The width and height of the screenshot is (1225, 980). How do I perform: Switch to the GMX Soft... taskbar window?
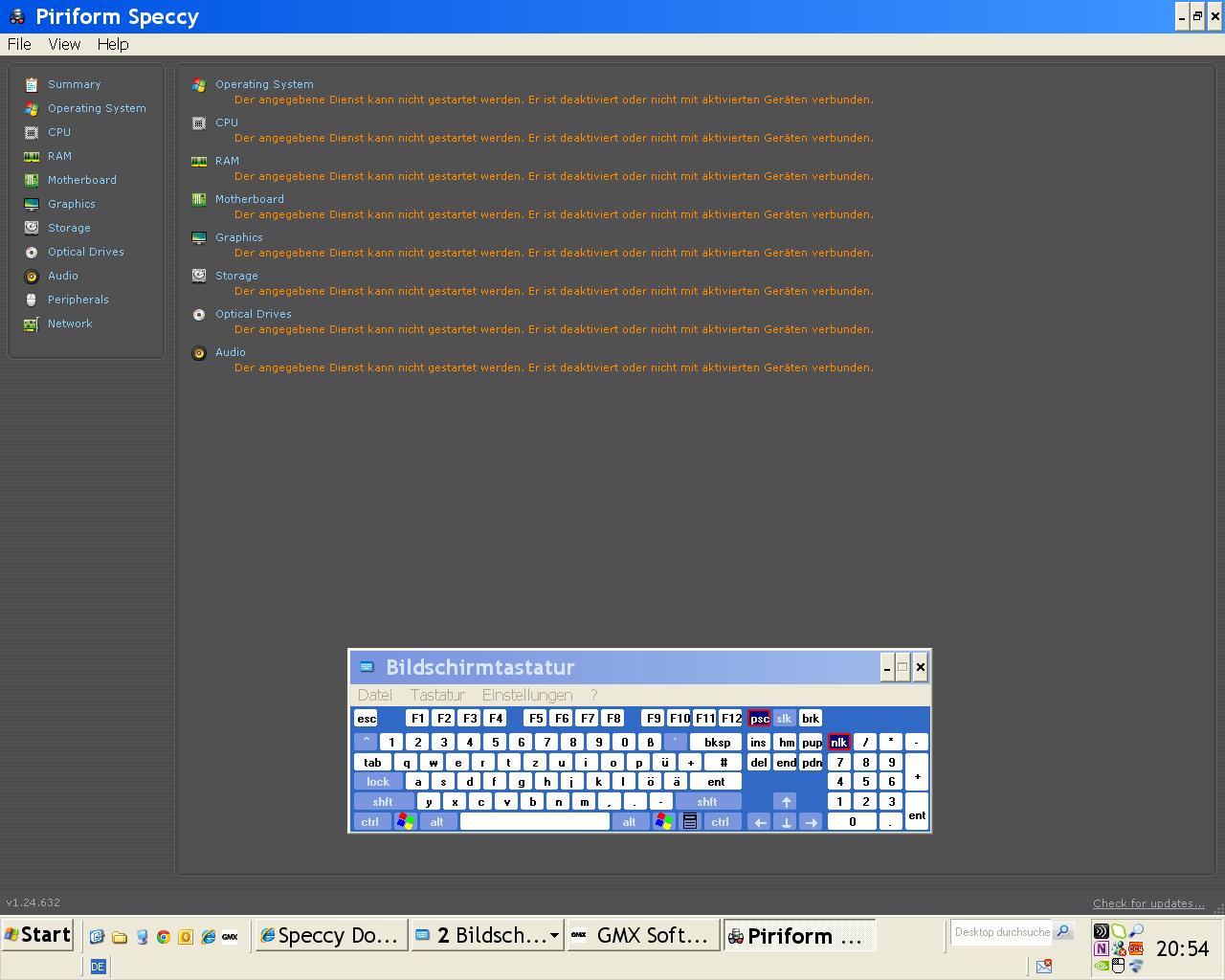[x=643, y=936]
